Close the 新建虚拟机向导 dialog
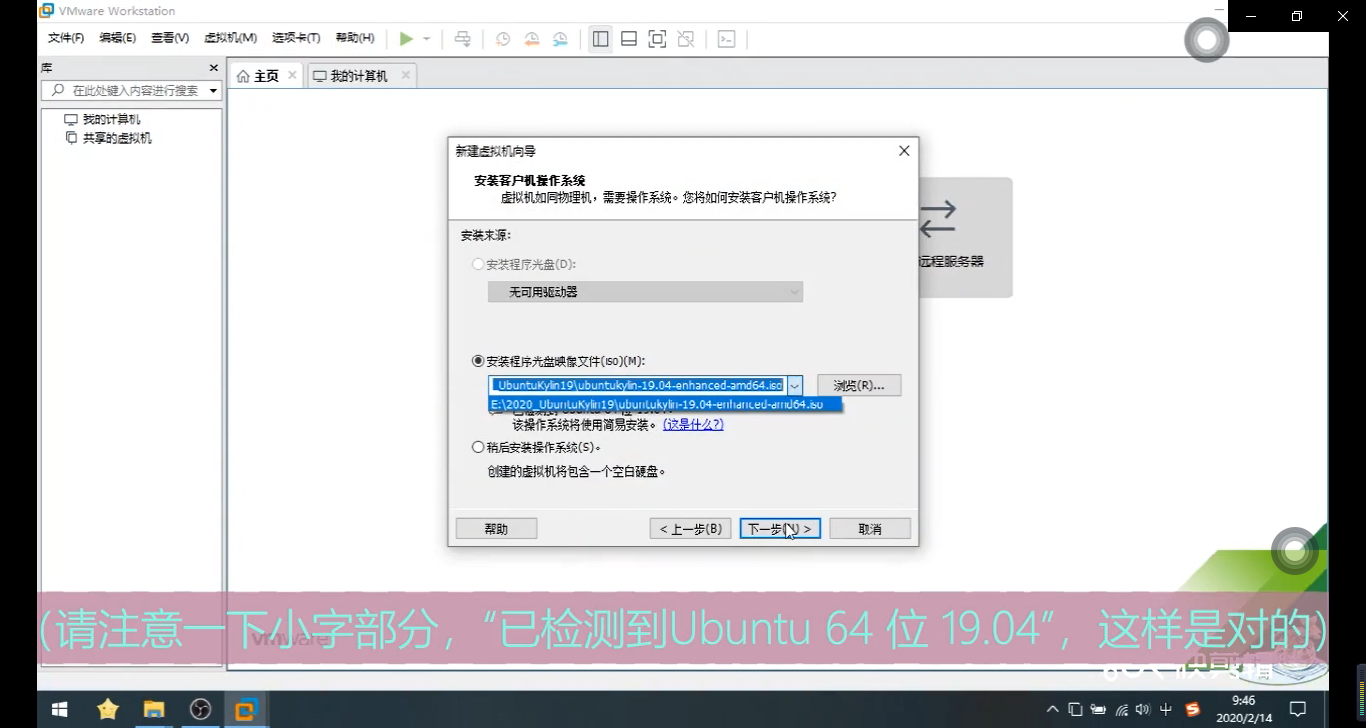Screen dimensions: 1366x728 tap(904, 151)
